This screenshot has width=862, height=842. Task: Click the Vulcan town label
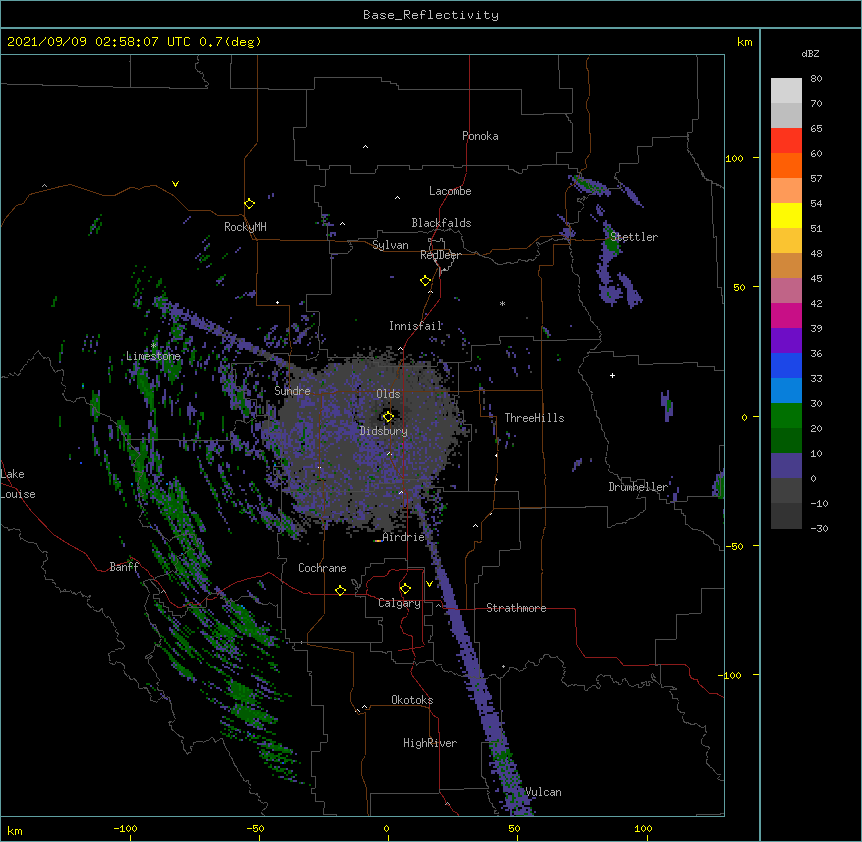543,792
